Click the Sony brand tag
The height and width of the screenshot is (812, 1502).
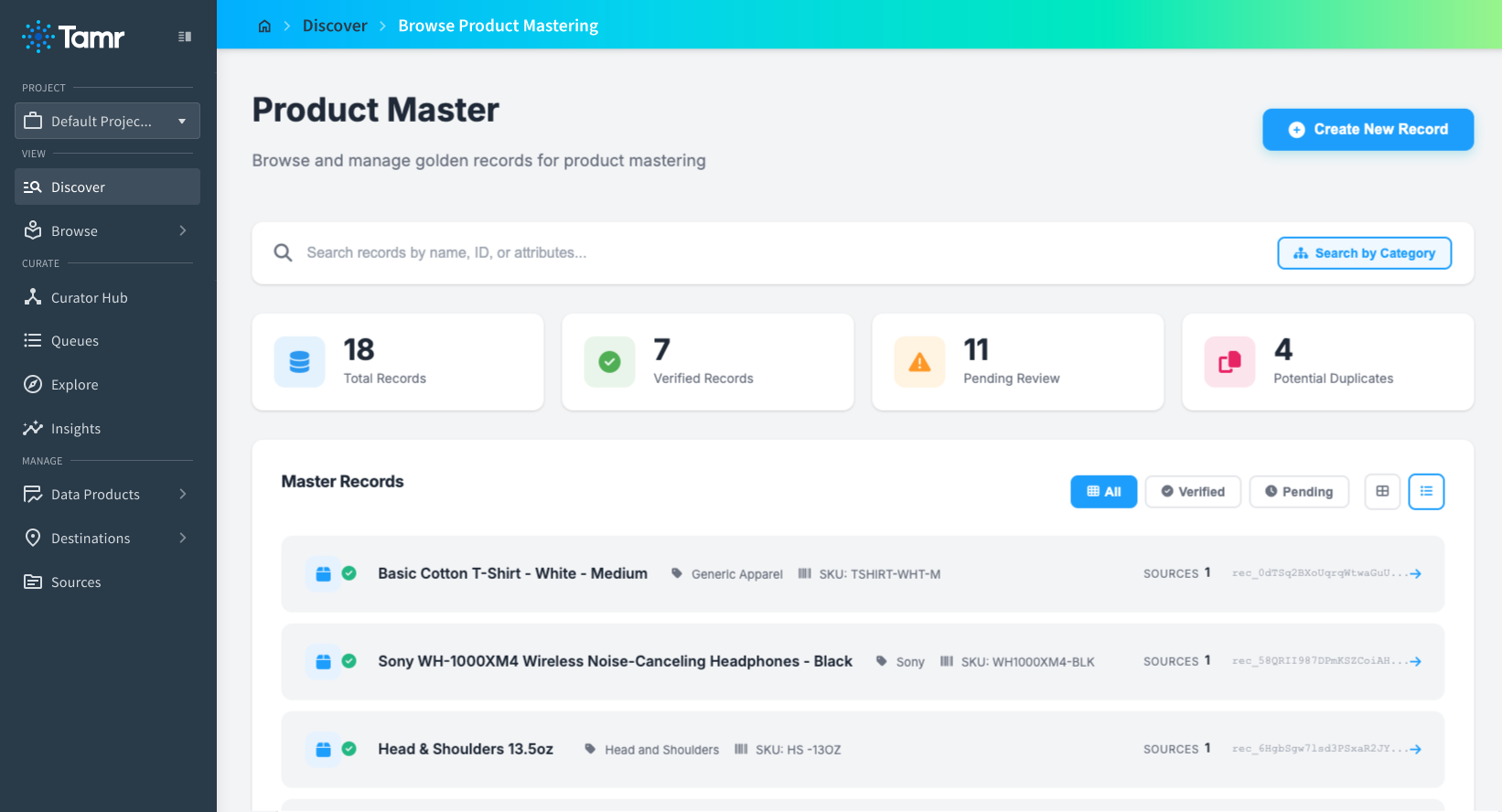[x=900, y=662]
